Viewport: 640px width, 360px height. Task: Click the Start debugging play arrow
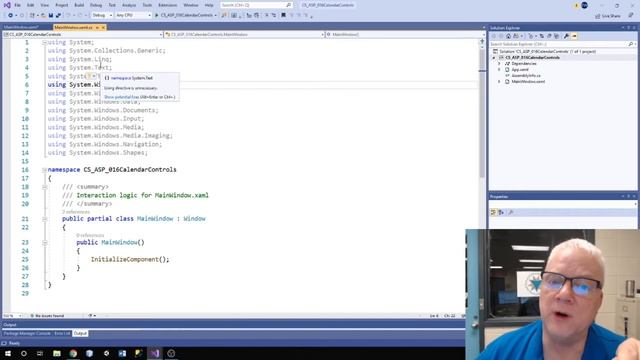point(157,16)
